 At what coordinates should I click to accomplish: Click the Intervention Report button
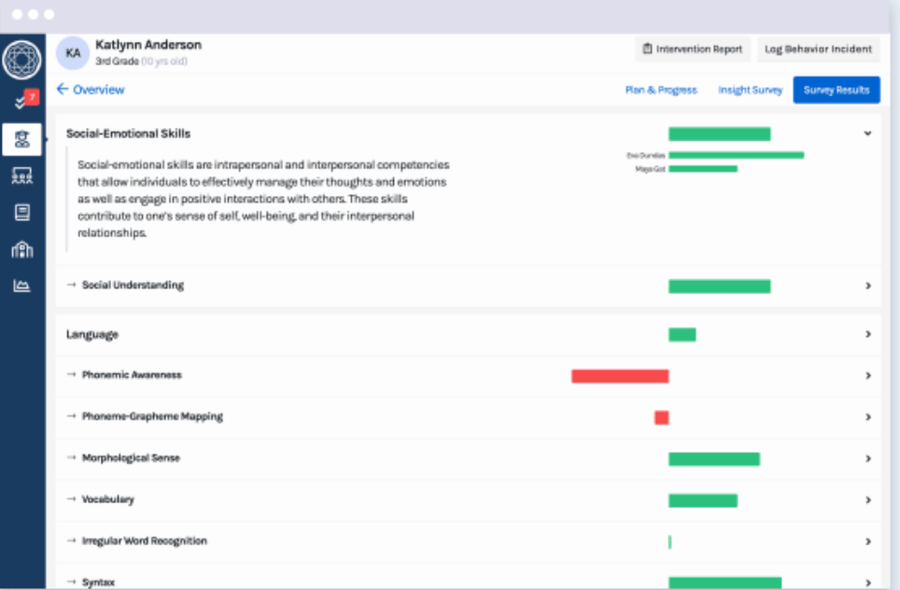(692, 49)
